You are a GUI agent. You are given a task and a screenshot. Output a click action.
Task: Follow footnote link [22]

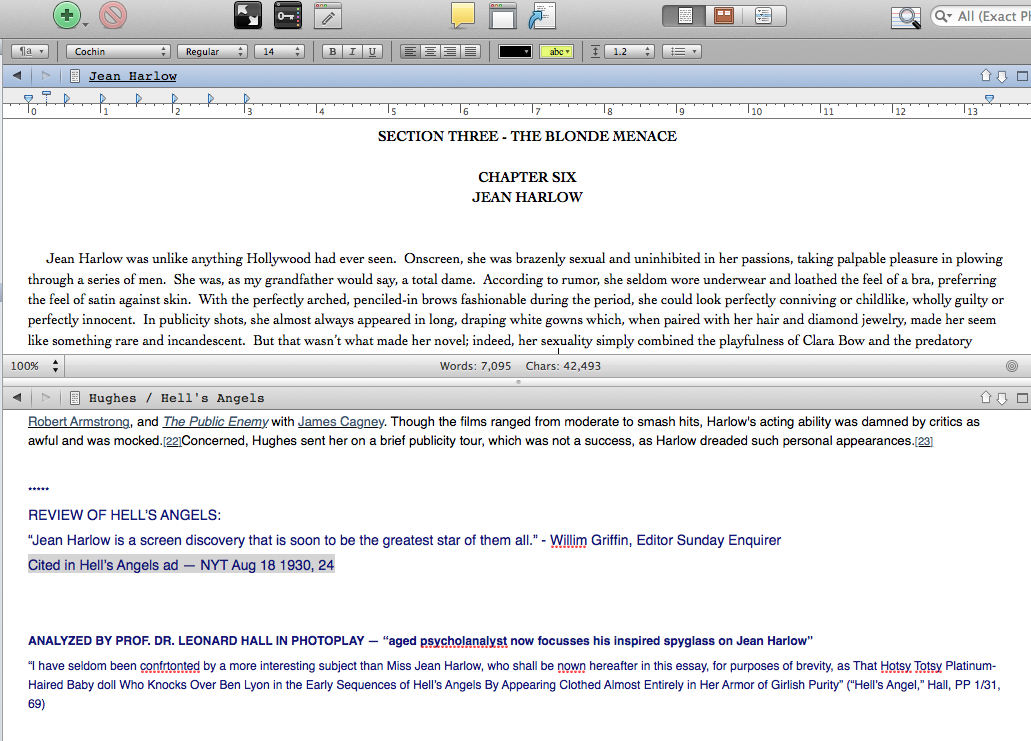tap(172, 441)
